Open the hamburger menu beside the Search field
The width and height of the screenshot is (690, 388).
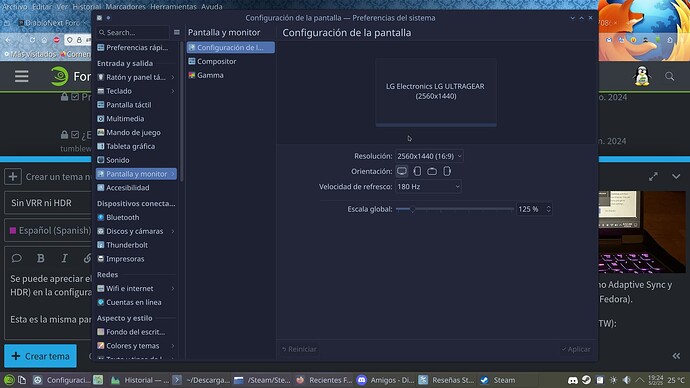(x=176, y=32)
